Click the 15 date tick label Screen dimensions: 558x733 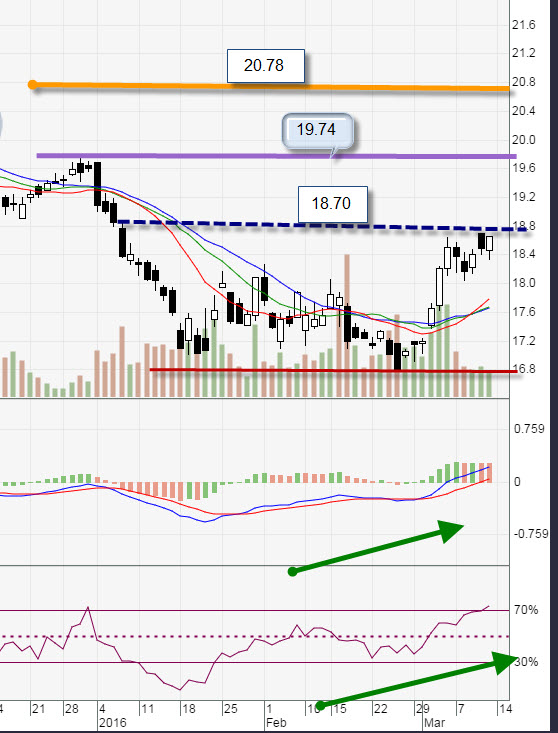click(340, 709)
